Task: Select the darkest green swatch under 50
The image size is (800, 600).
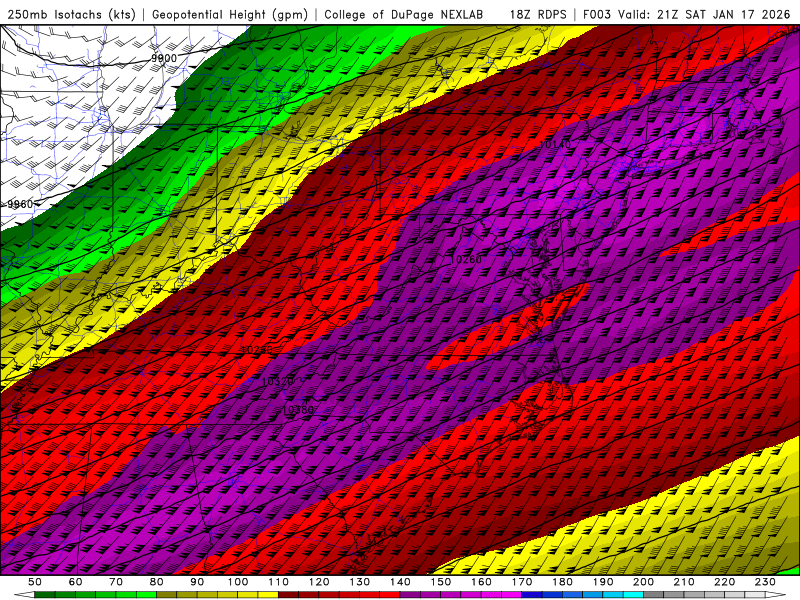Action: pyautogui.click(x=45, y=595)
